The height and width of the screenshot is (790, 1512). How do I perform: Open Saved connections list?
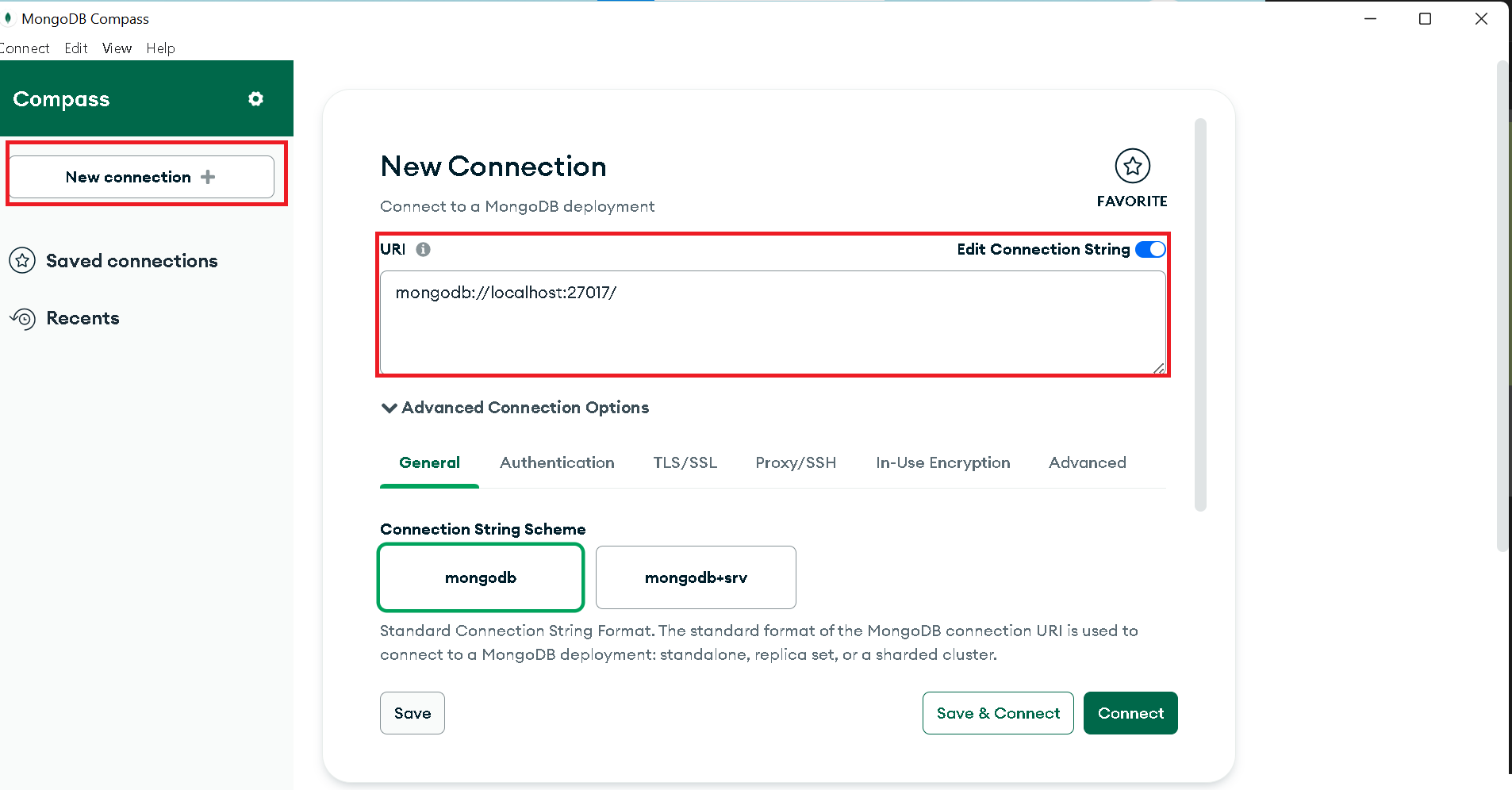point(132,261)
